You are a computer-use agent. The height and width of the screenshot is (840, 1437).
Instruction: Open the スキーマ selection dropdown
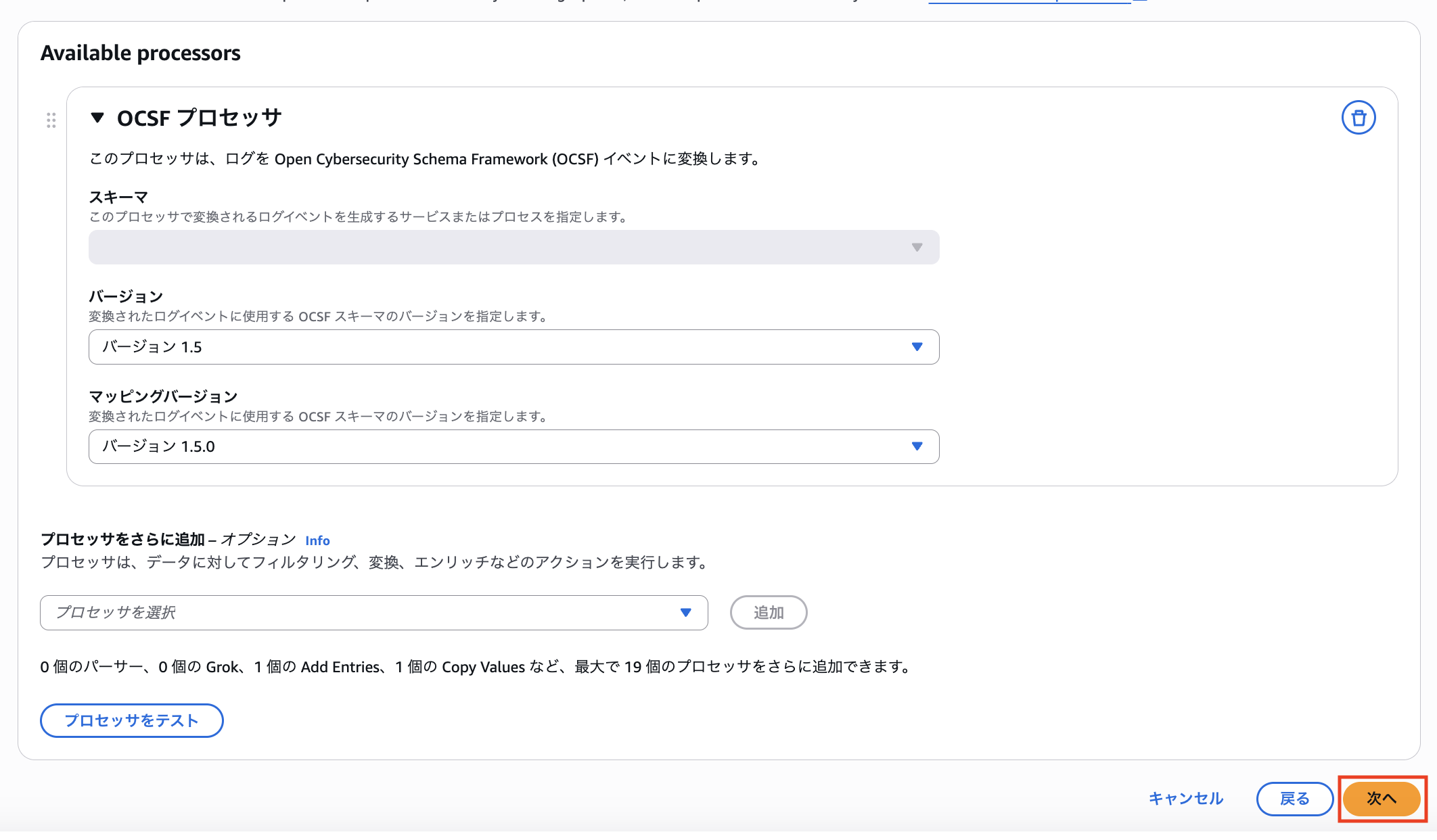tap(513, 247)
